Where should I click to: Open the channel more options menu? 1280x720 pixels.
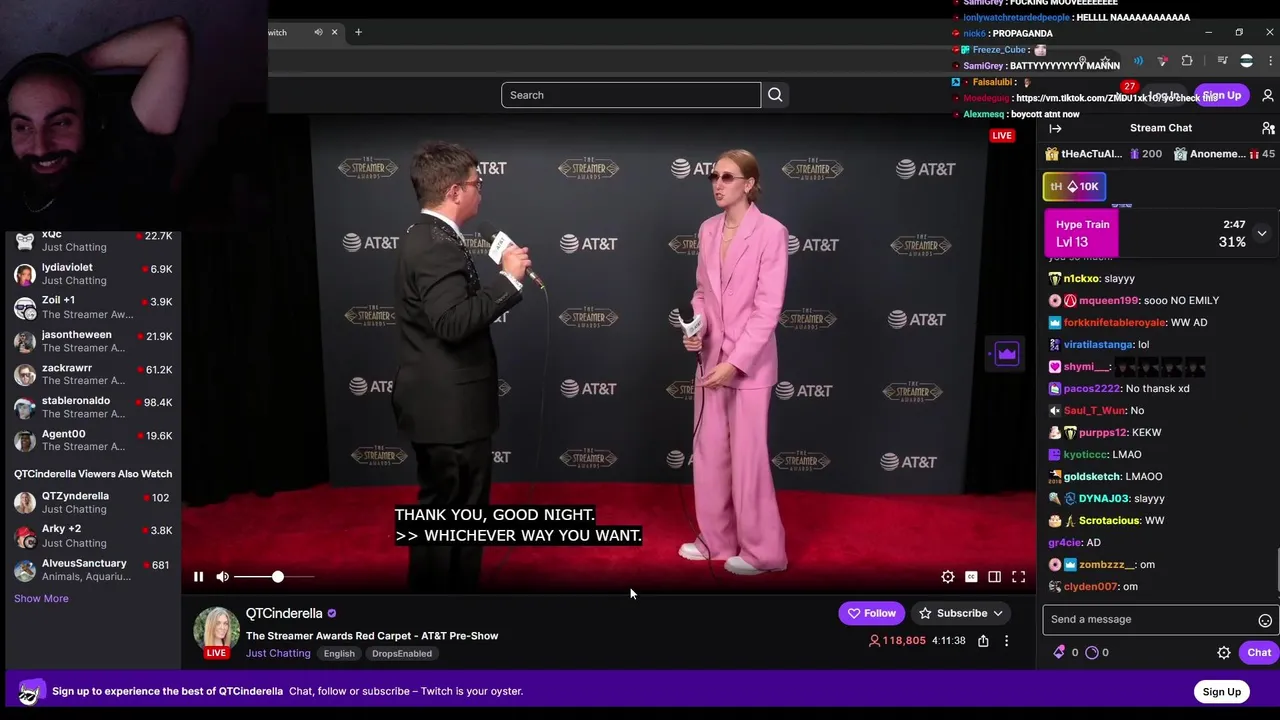coord(1007,641)
